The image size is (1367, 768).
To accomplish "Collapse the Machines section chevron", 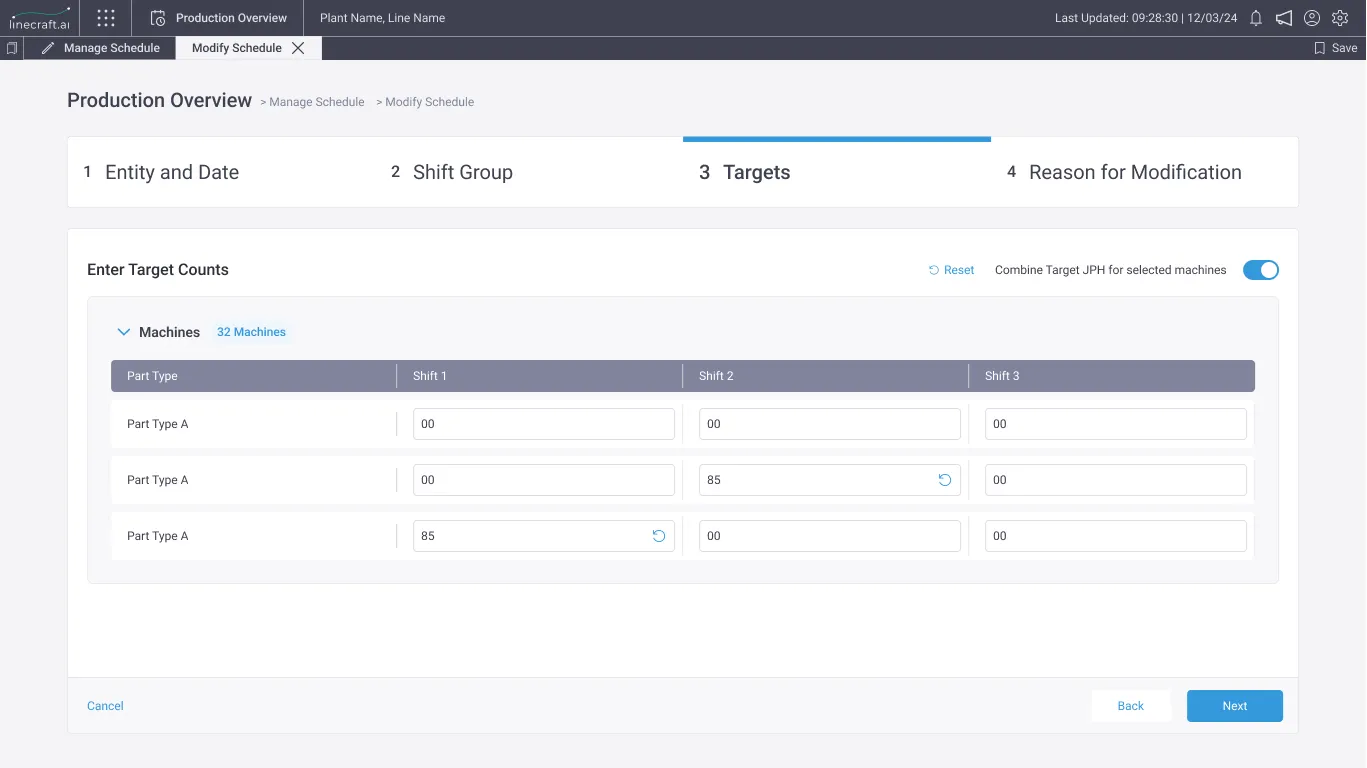I will (x=124, y=332).
